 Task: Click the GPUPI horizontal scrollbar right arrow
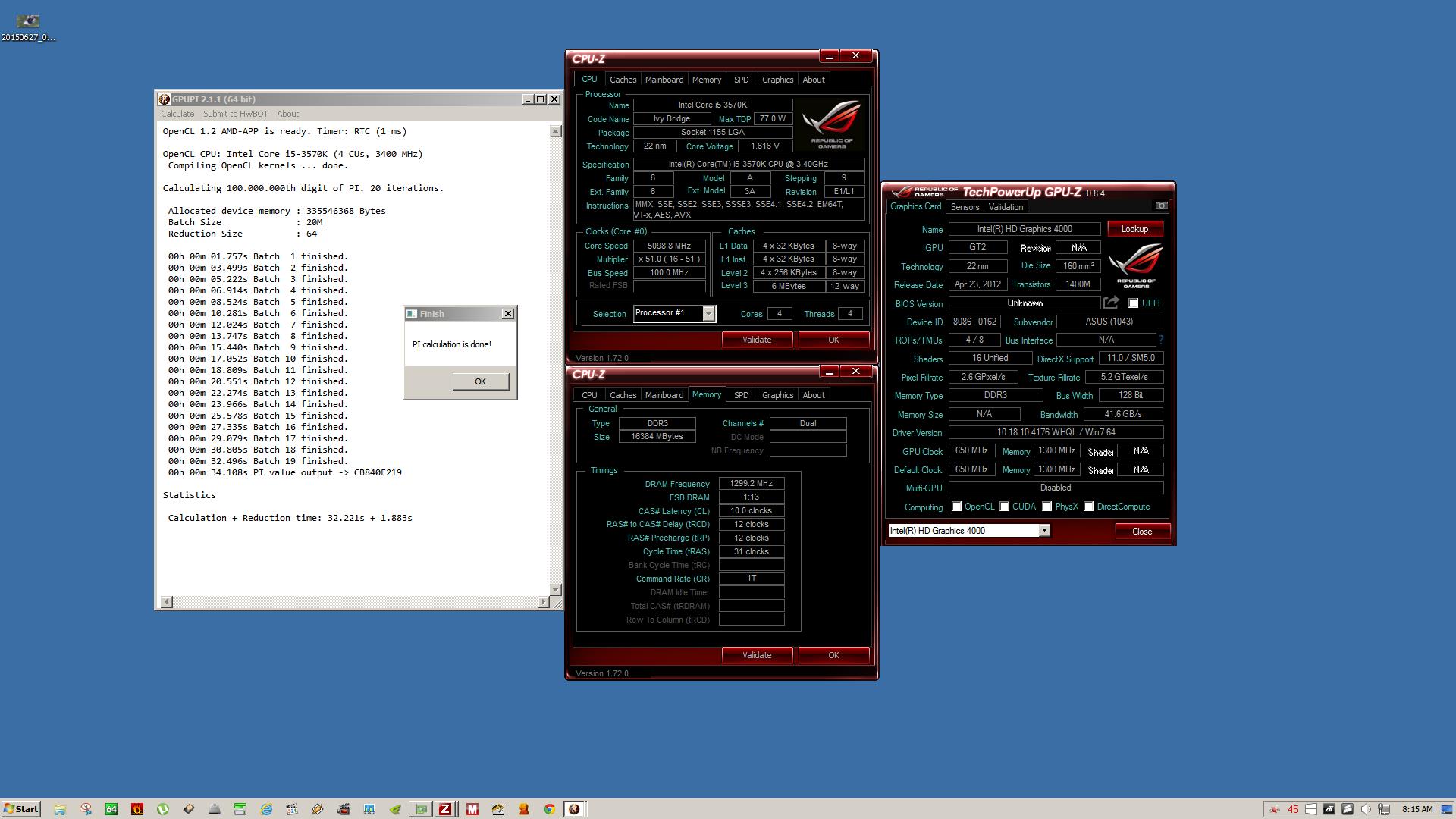click(x=543, y=602)
